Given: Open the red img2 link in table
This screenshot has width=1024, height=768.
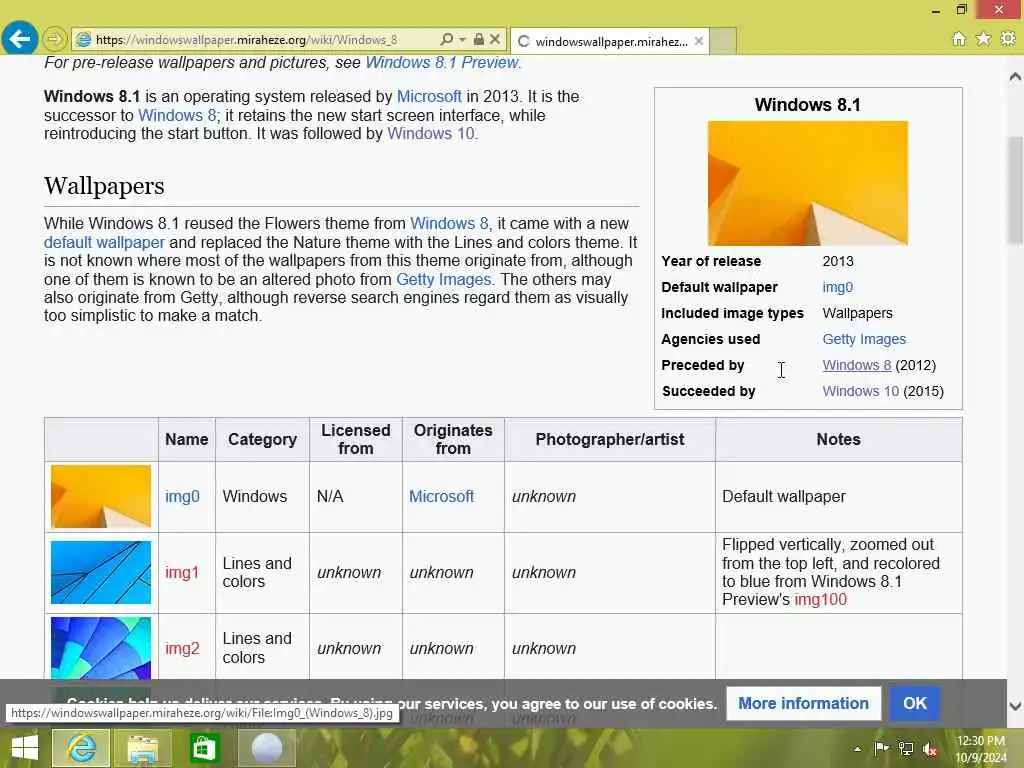Looking at the screenshot, I should coord(182,649).
